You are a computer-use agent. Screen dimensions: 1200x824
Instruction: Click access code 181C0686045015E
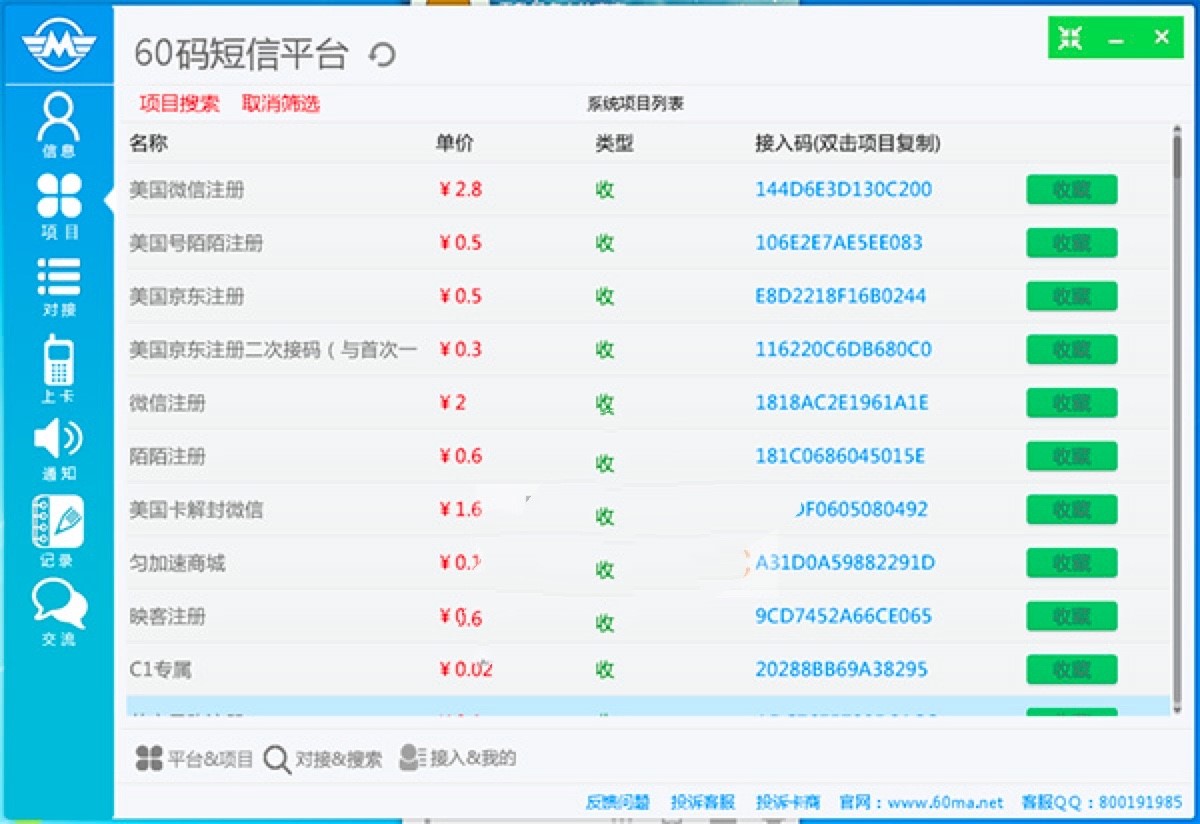tap(840, 456)
